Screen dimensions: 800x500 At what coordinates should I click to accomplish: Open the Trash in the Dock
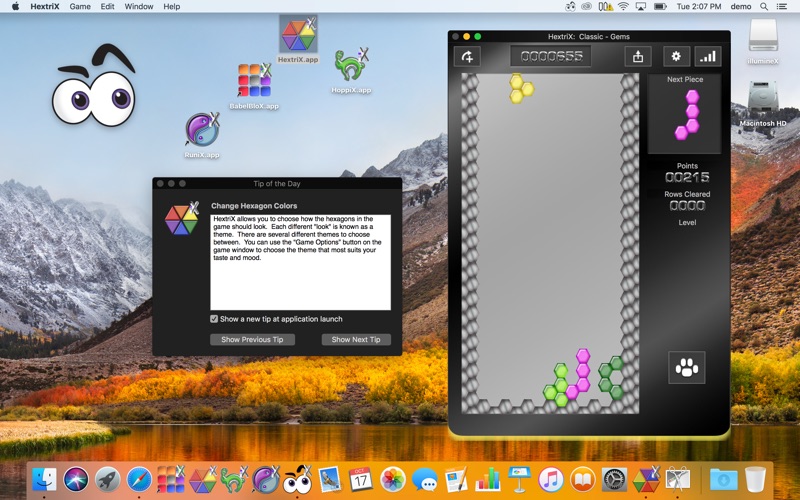[x=755, y=480]
